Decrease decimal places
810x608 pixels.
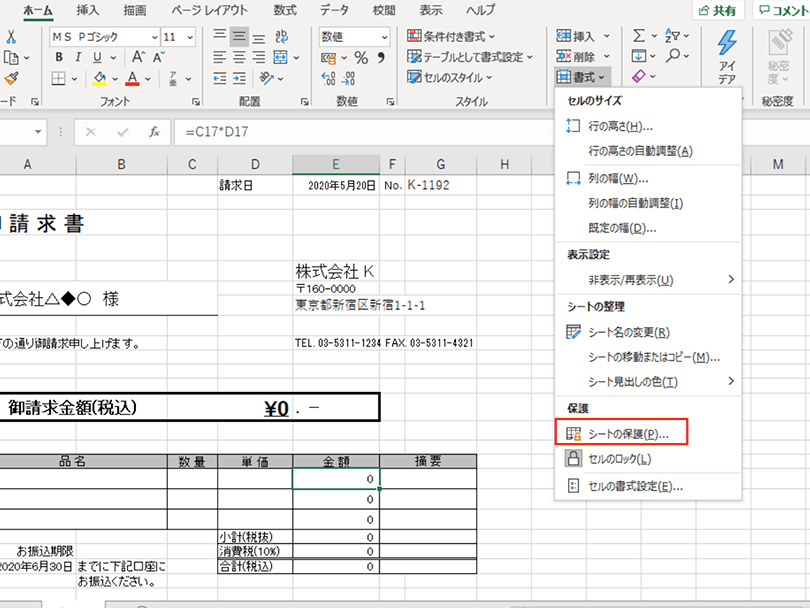(348, 79)
